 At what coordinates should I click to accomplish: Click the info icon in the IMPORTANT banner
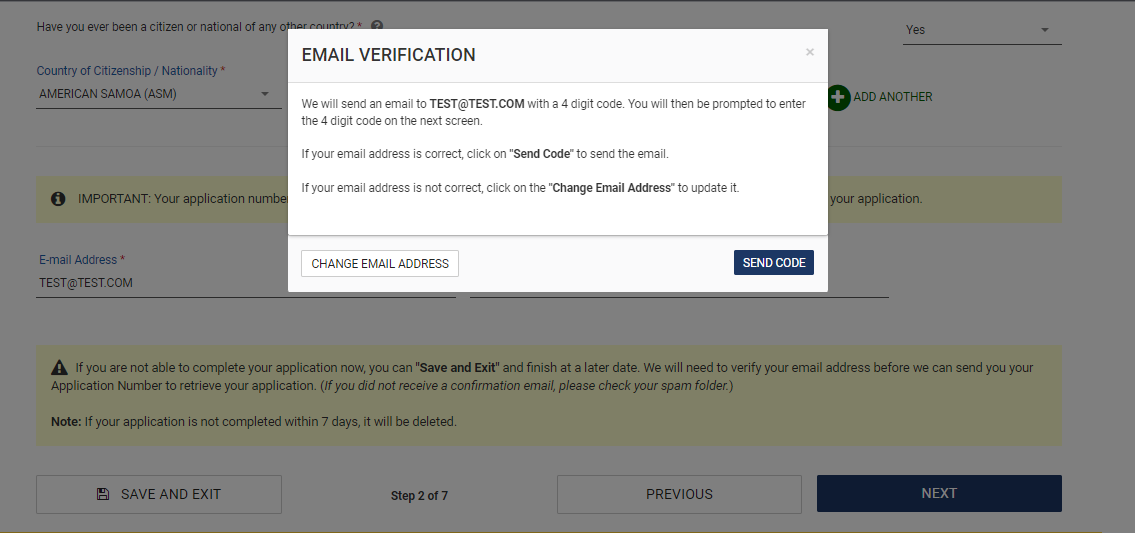click(58, 199)
